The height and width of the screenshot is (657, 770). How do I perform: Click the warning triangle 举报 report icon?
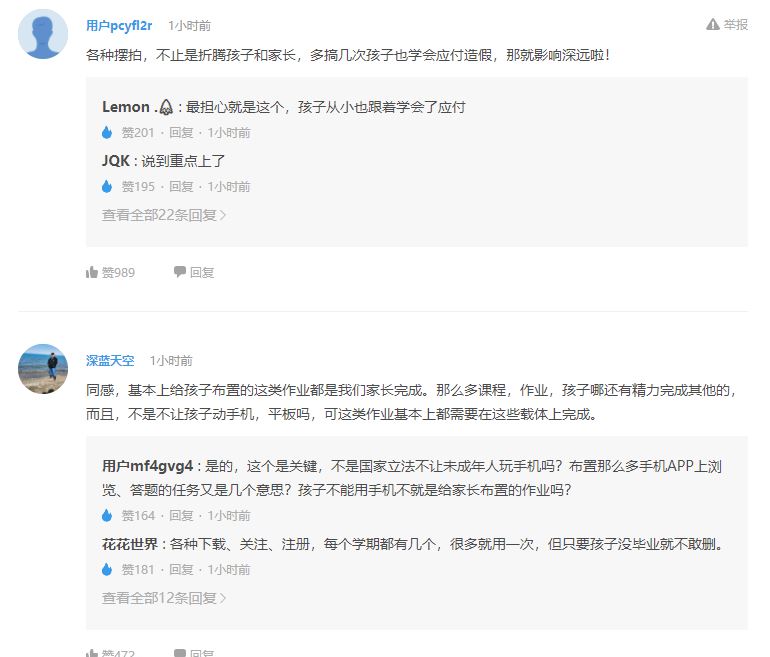(713, 25)
